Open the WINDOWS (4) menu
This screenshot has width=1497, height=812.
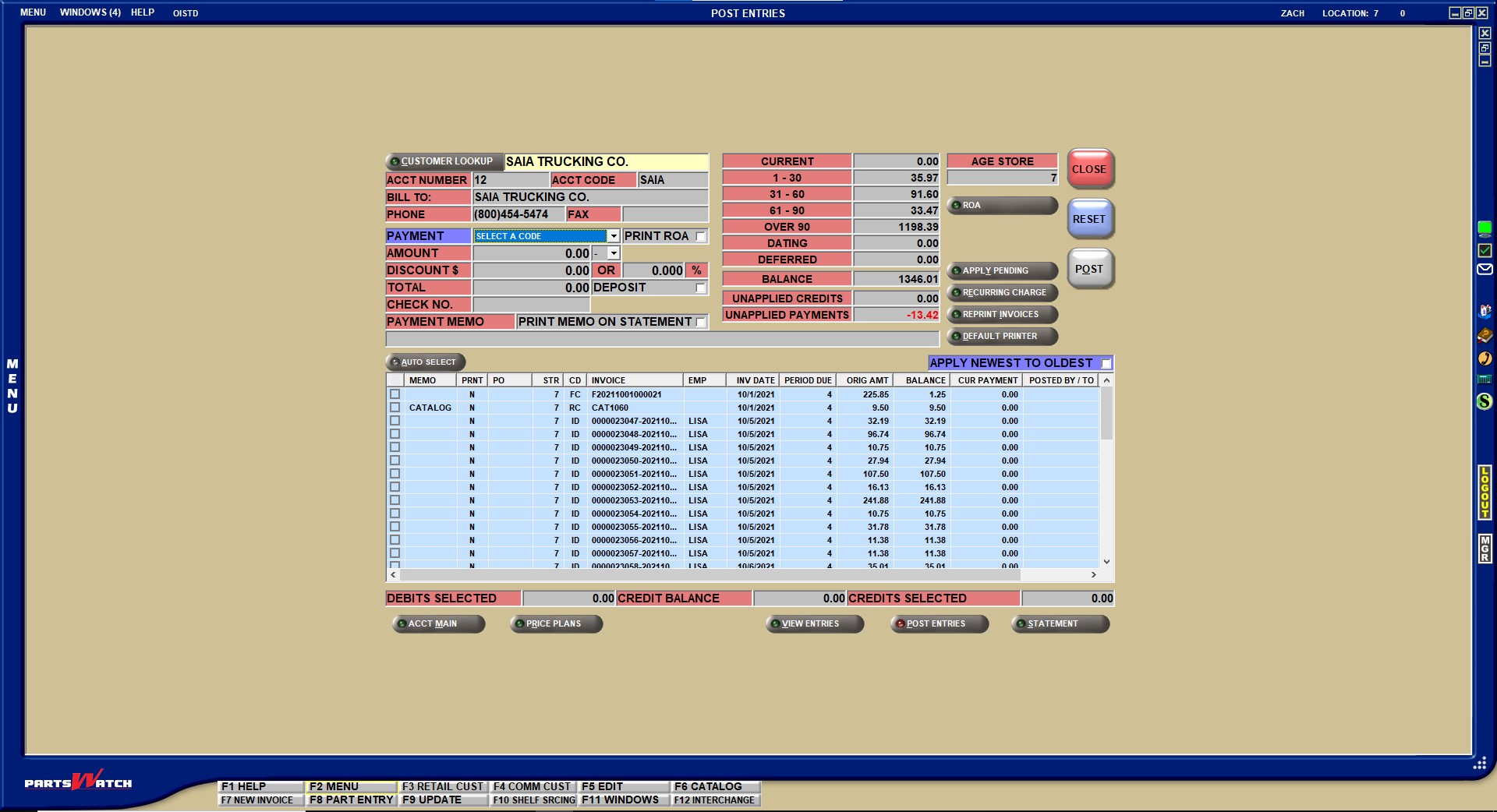point(90,12)
